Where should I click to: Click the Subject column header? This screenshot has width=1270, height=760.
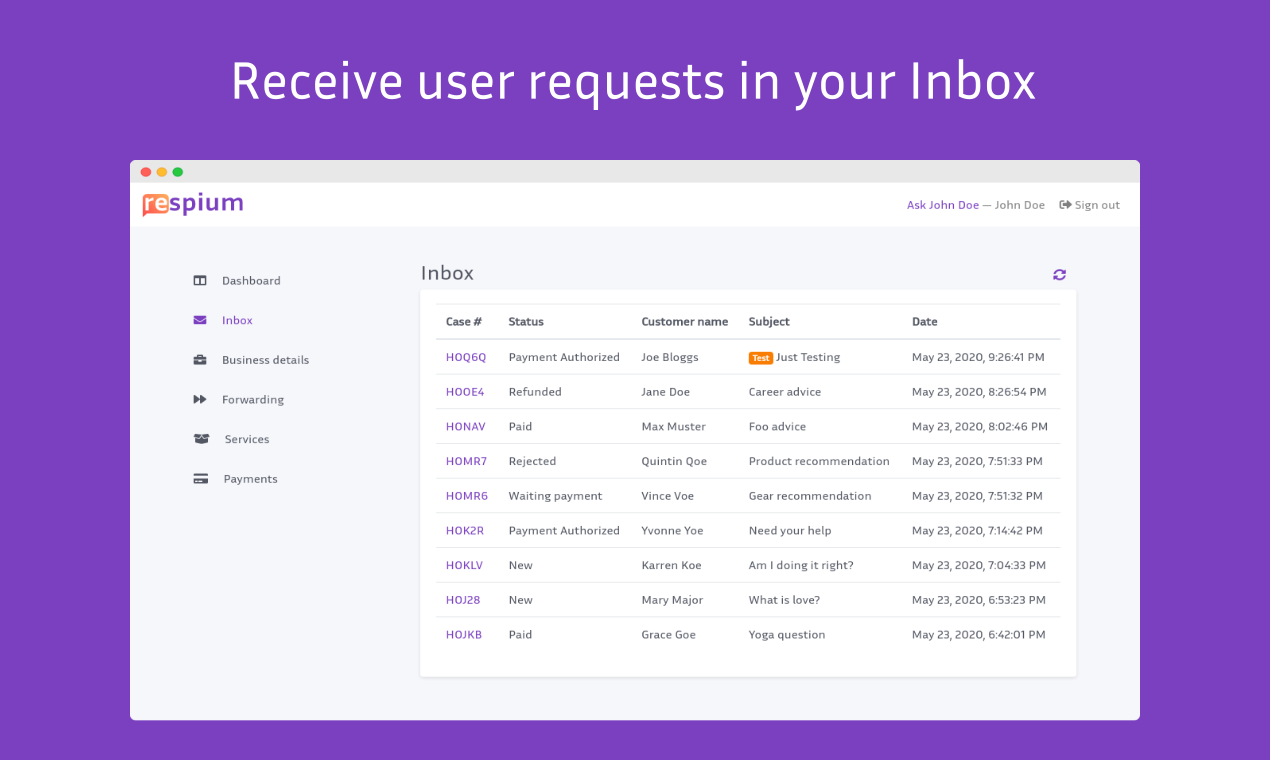pos(769,322)
